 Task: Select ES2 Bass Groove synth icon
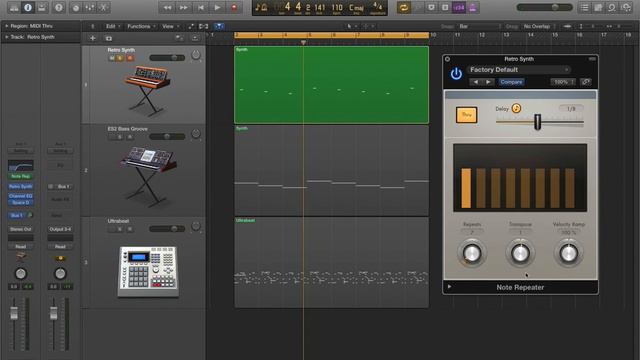149,178
